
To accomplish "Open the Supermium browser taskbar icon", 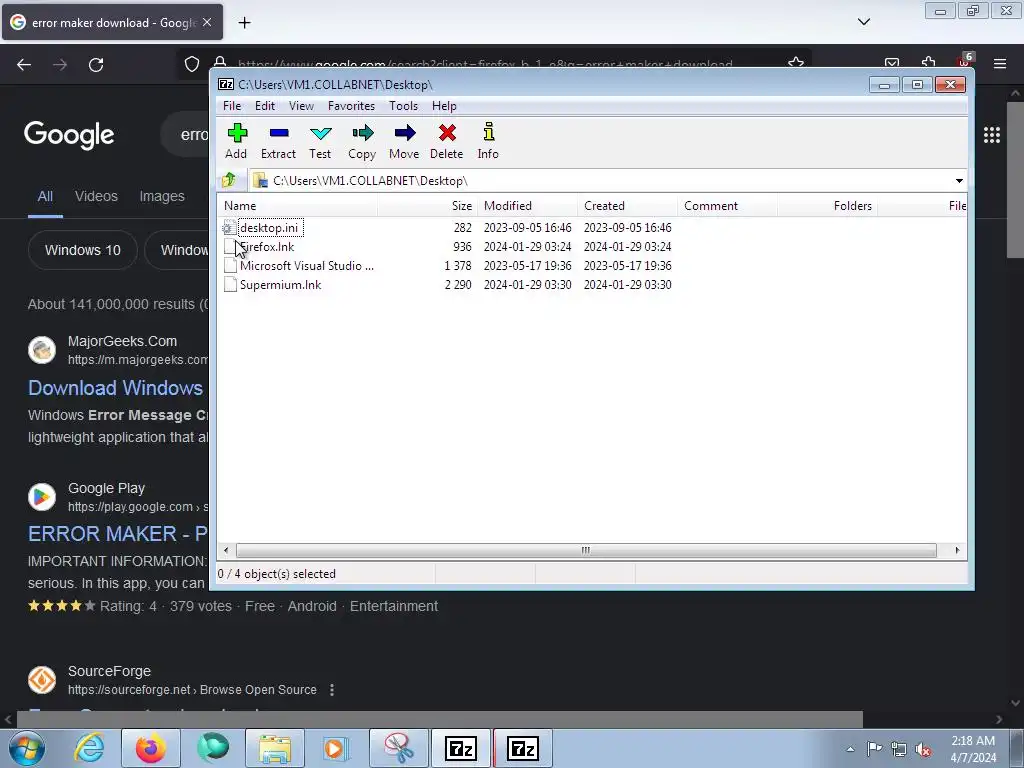I will (x=213, y=748).
